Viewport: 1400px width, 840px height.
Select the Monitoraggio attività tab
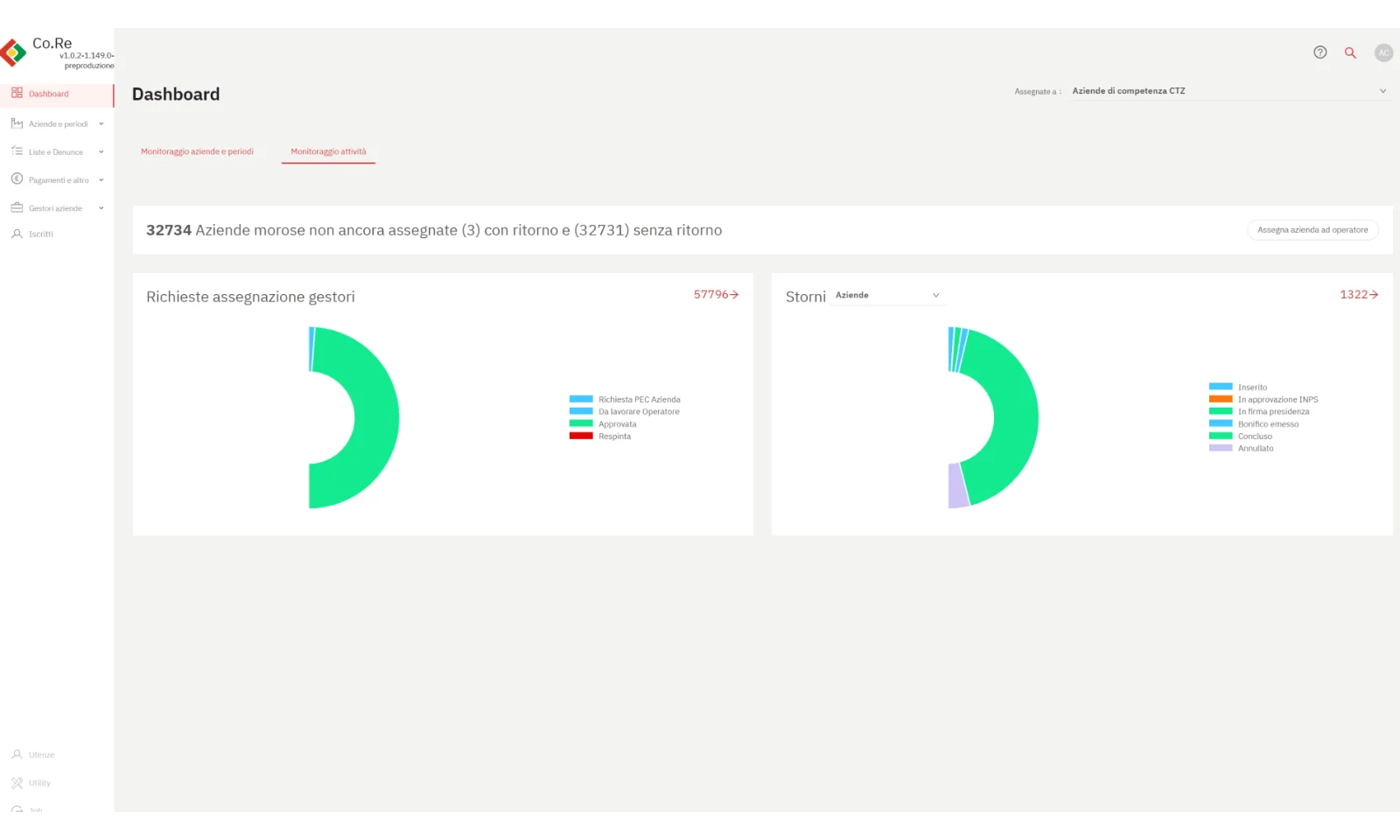[328, 151]
